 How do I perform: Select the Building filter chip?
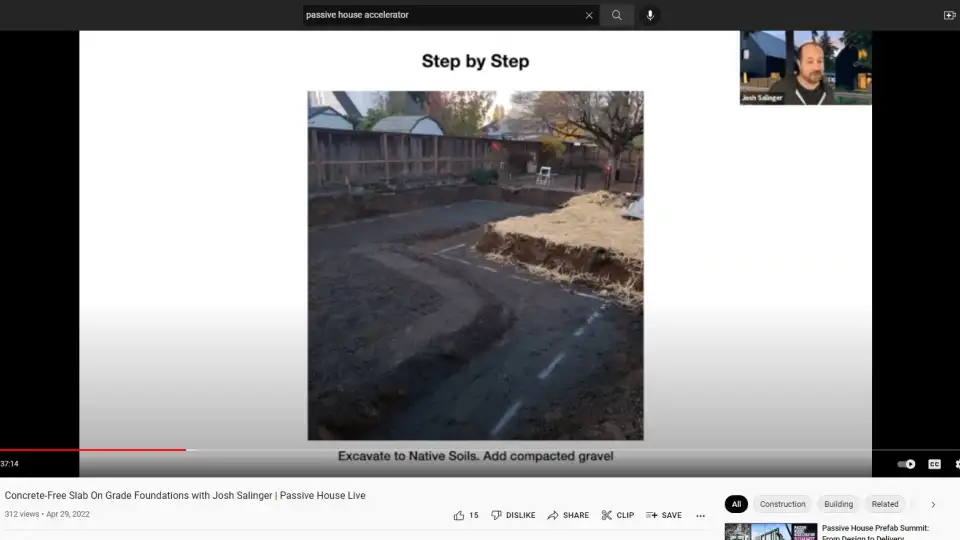[x=838, y=504]
